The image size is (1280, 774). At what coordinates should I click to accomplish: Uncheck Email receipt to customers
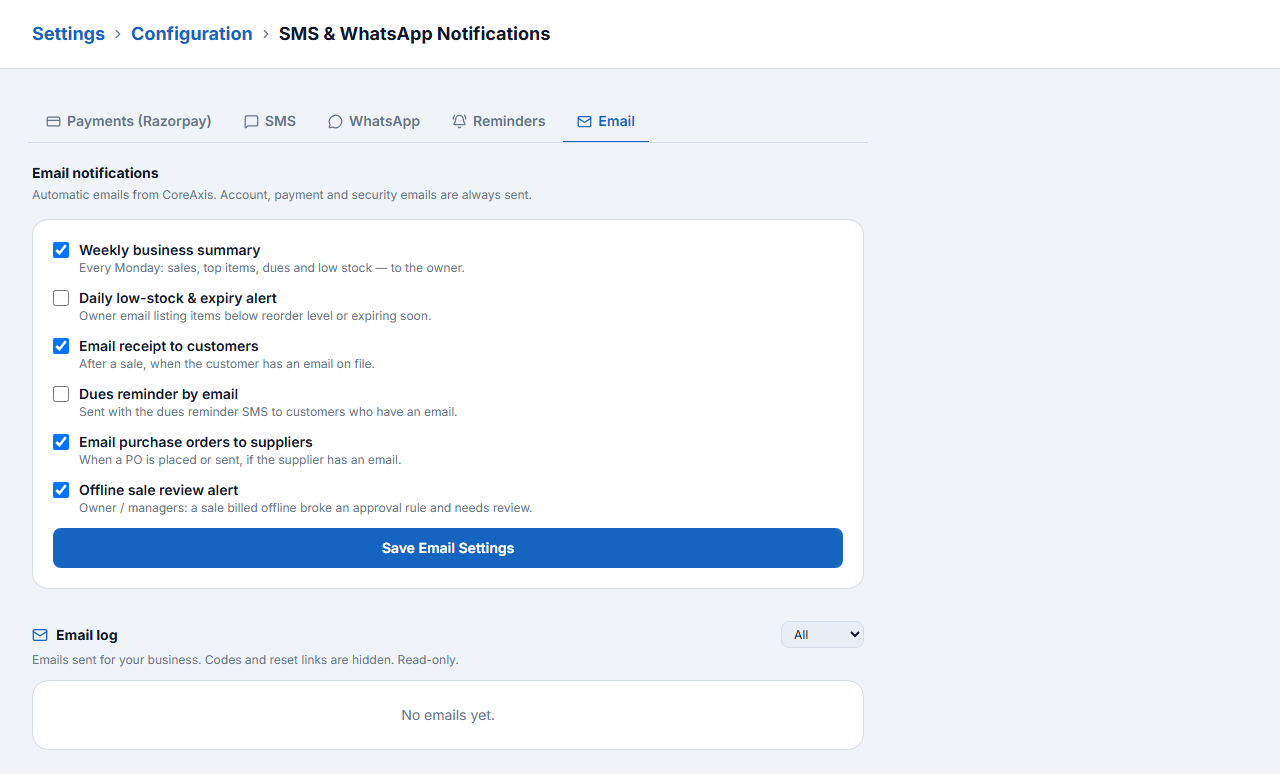point(61,346)
